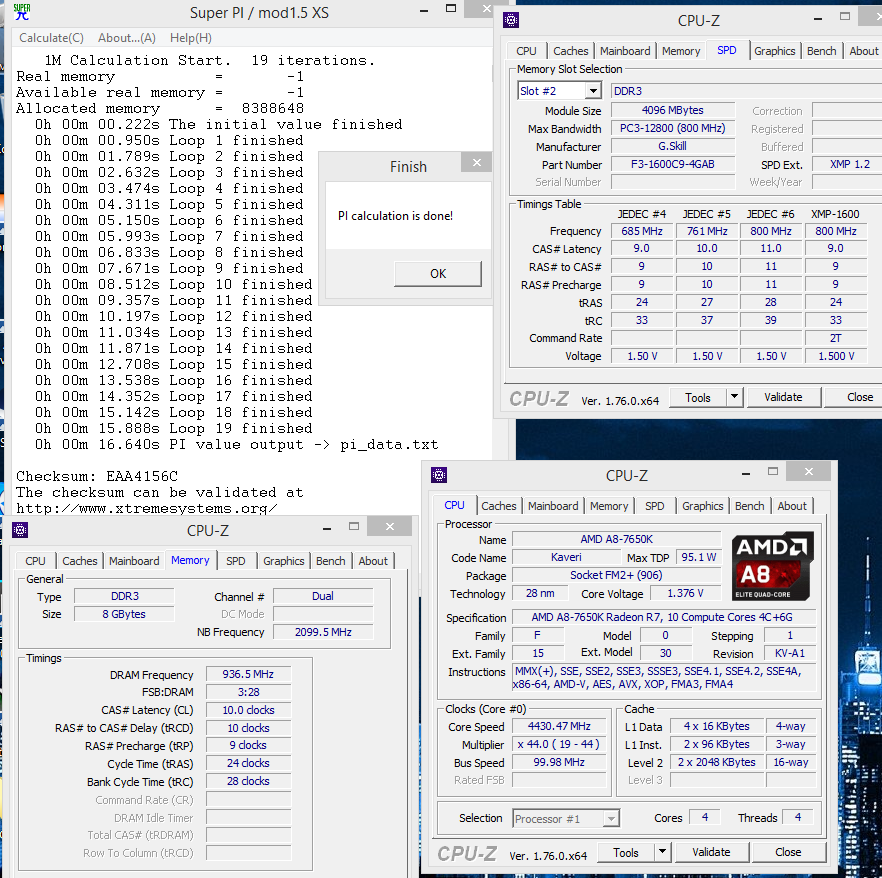This screenshot has width=882, height=878.
Task: Click the CAS# Latency 10.0 clocks value
Action: tap(248, 710)
